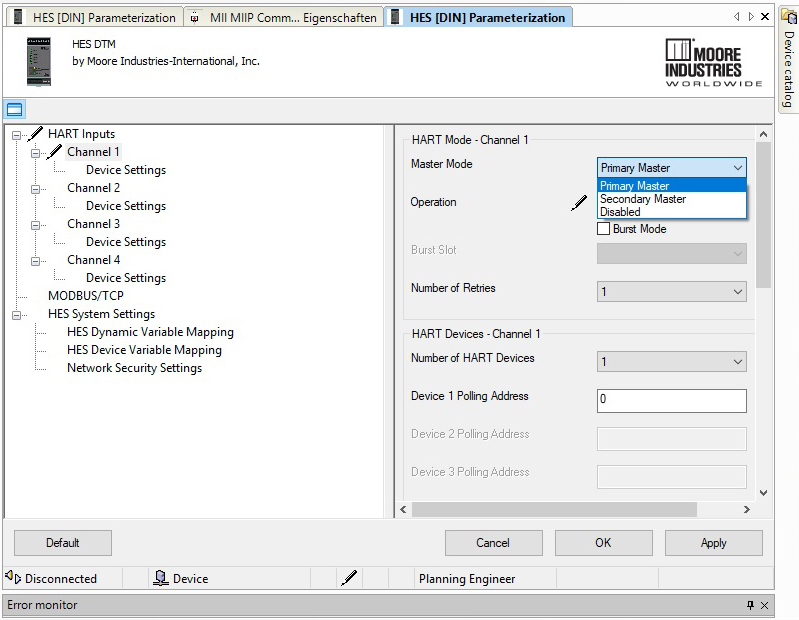Click previous tab arrow in tab strip
The height and width of the screenshot is (620, 799).
coord(737,17)
